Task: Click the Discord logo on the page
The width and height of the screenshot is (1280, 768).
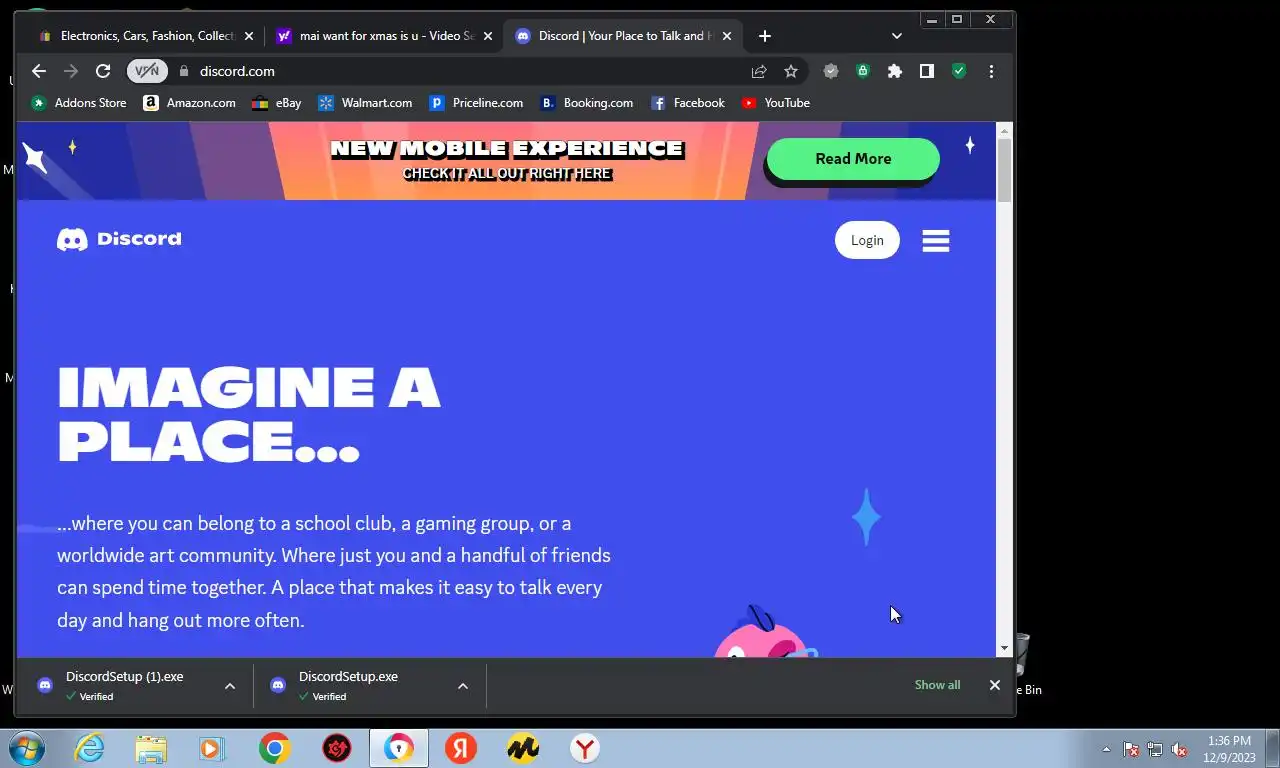Action: coord(119,239)
